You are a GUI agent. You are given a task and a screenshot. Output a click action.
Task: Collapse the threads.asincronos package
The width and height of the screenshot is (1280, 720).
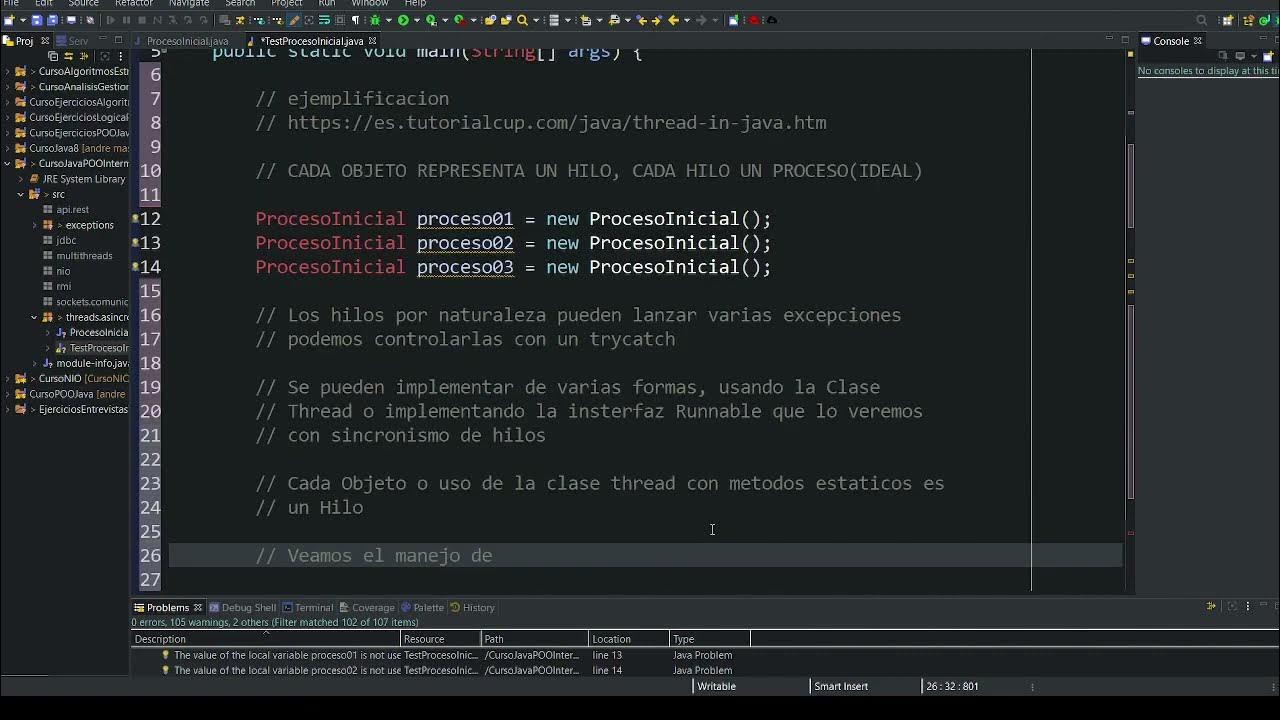click(x=34, y=317)
